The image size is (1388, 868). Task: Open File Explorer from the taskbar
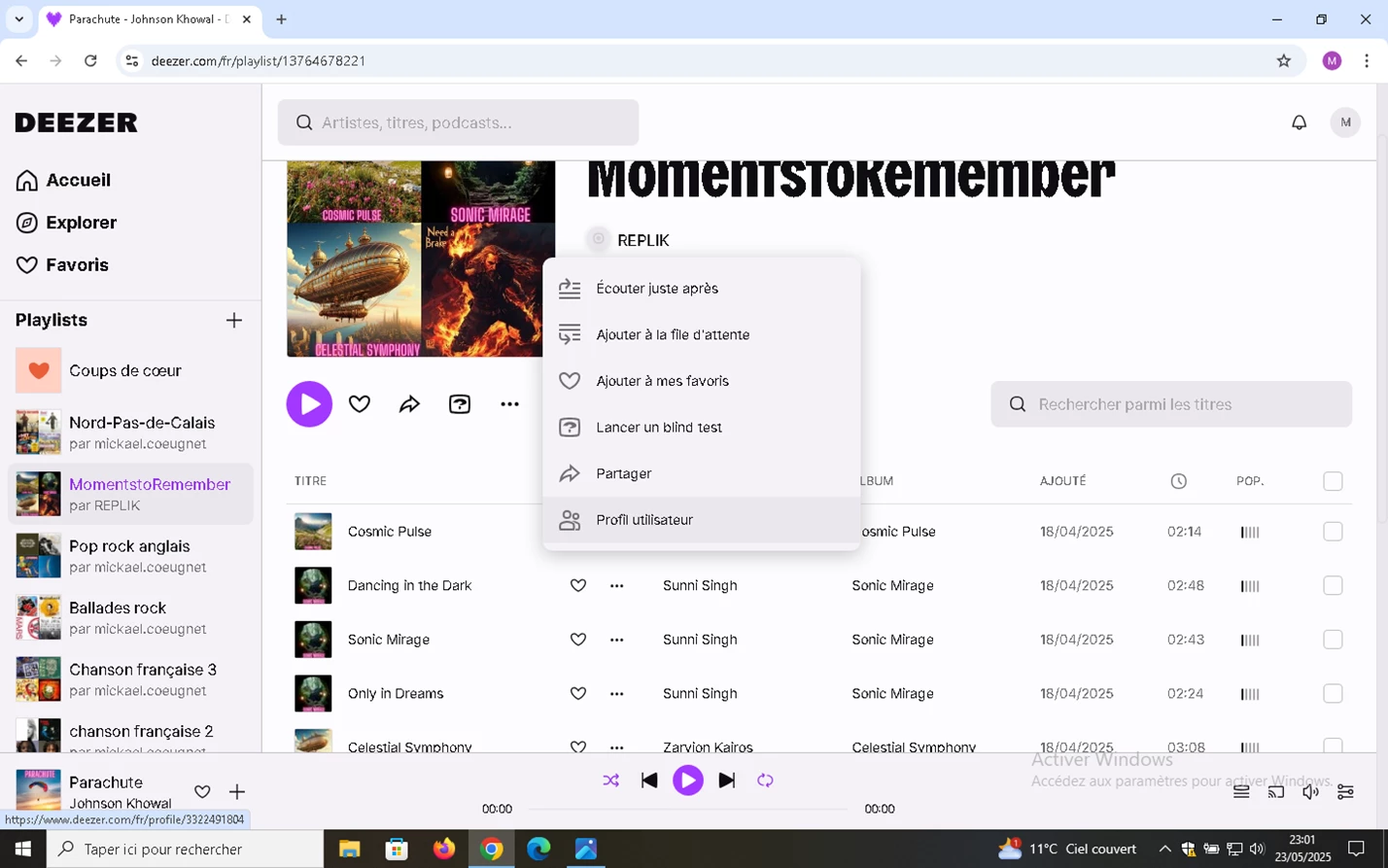point(349,850)
